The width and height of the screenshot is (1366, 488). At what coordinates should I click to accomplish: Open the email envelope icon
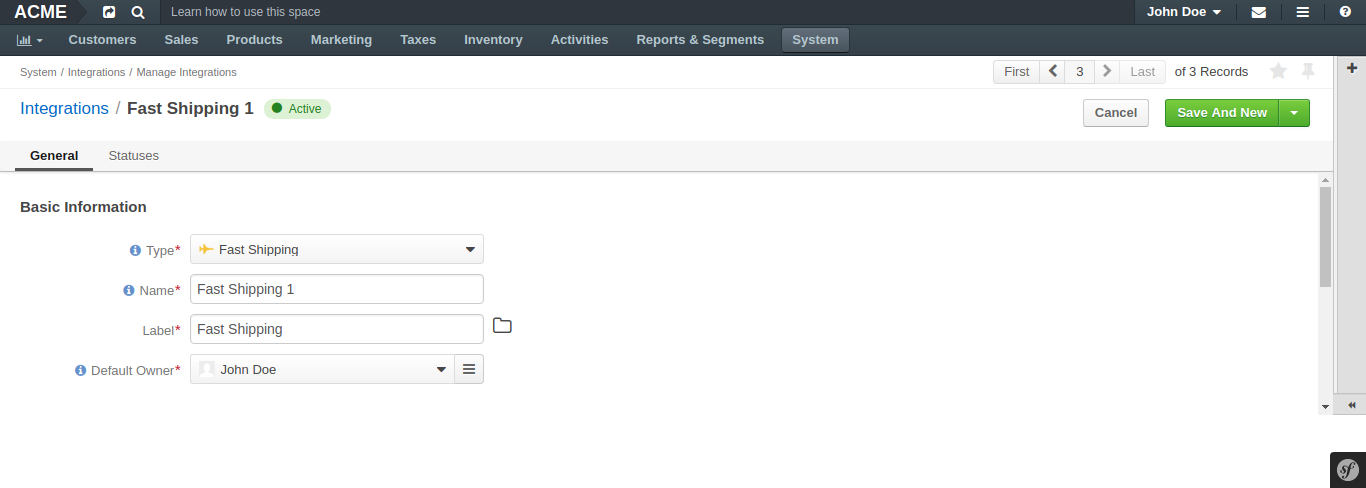tap(1259, 12)
